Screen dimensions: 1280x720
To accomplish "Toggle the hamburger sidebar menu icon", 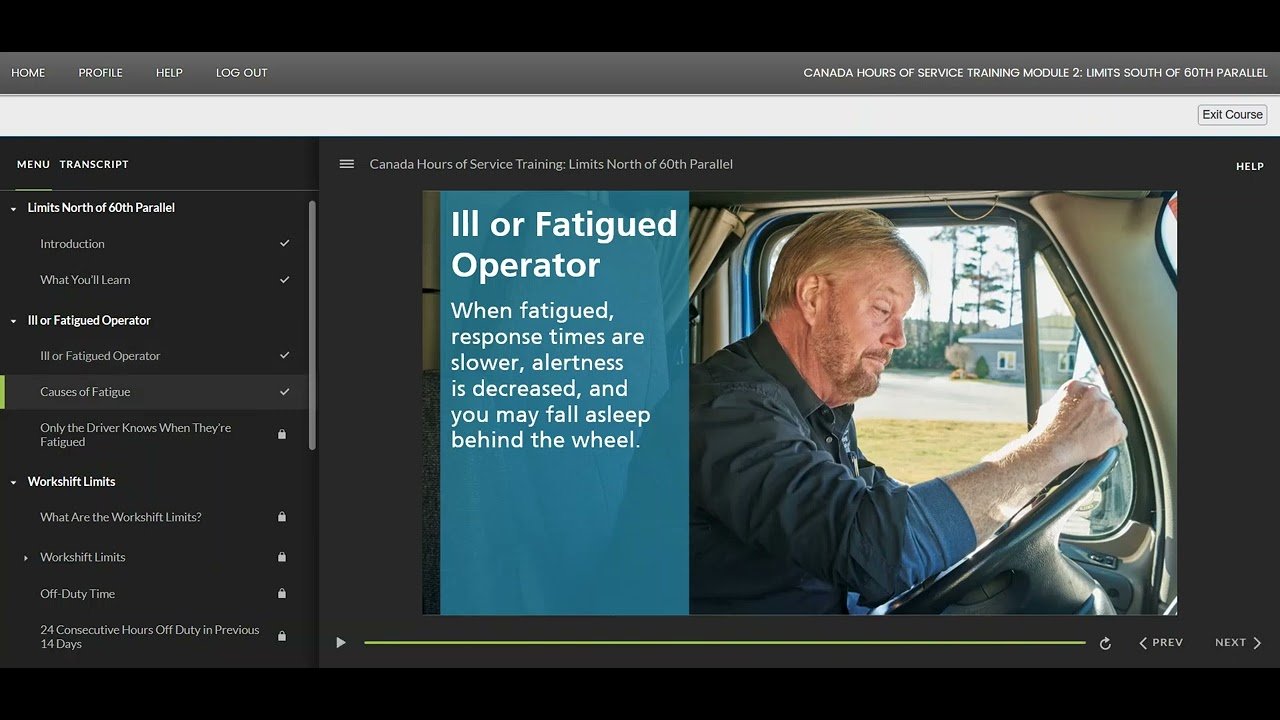I will pyautogui.click(x=347, y=164).
